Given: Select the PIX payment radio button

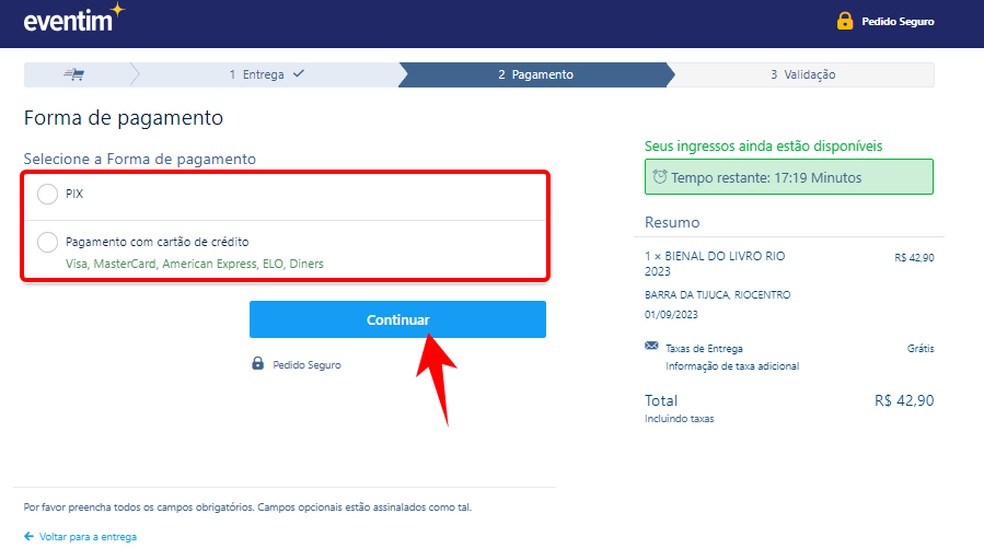Looking at the screenshot, I should [47, 194].
